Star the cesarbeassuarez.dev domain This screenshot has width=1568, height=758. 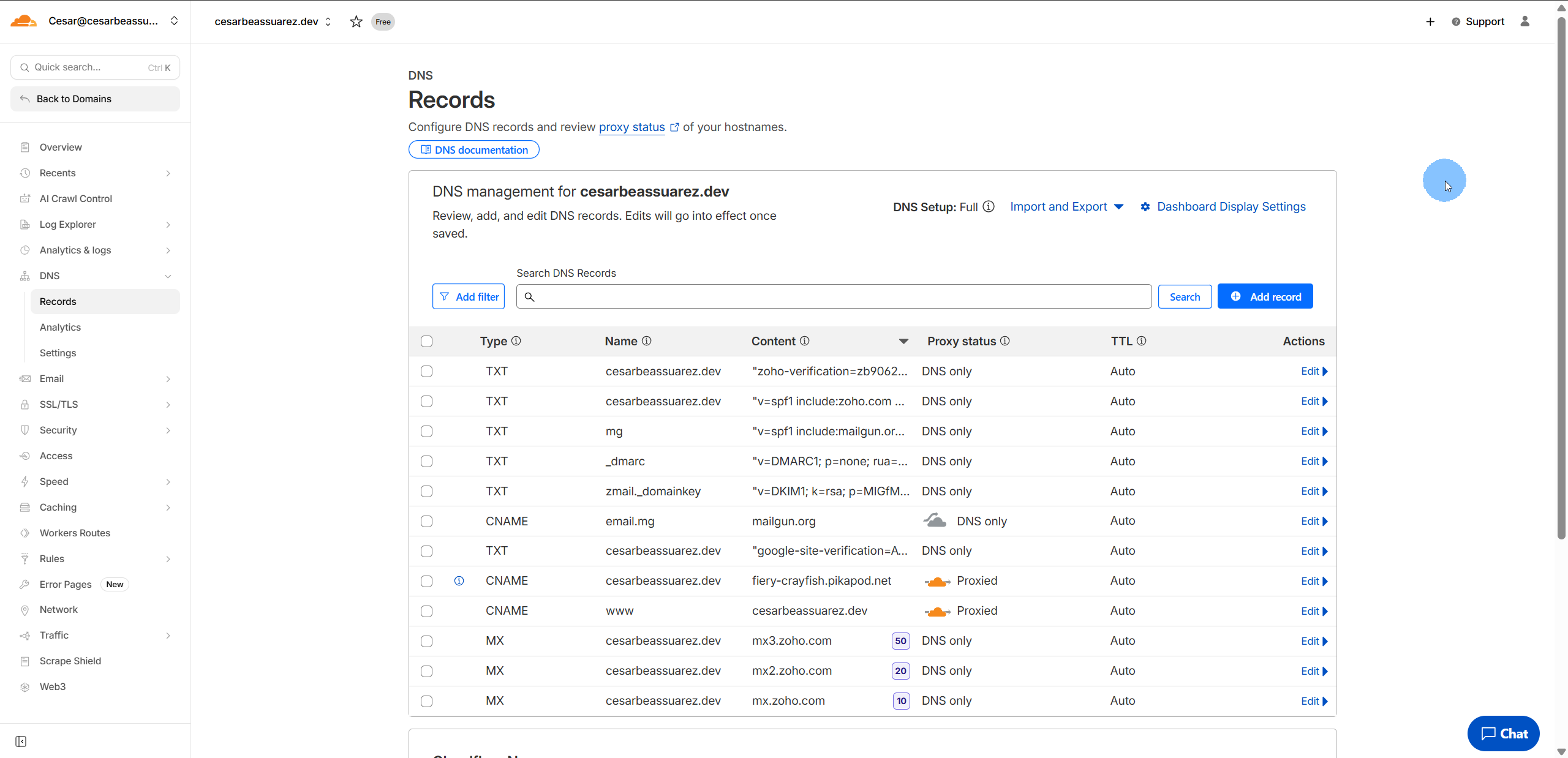pos(356,22)
